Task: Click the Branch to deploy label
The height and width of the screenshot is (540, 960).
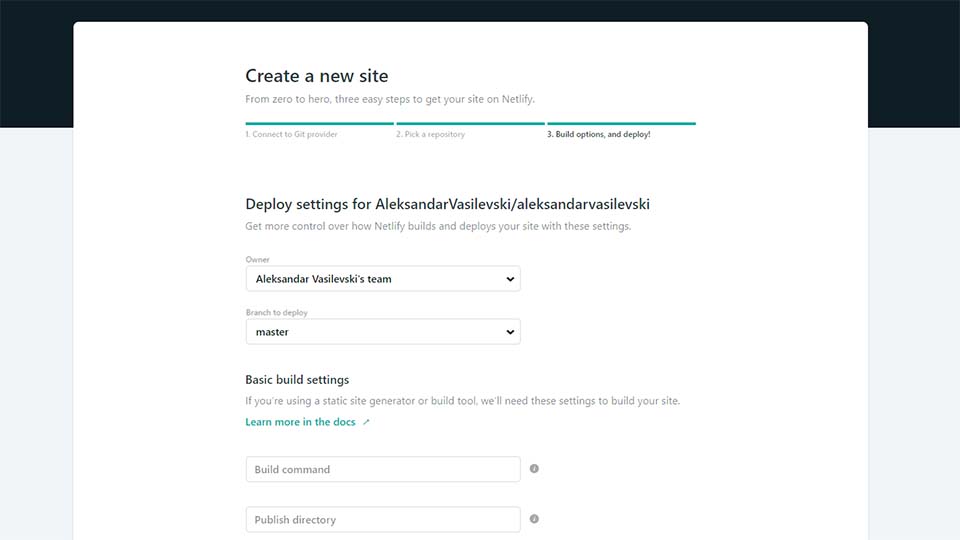Action: point(277,312)
